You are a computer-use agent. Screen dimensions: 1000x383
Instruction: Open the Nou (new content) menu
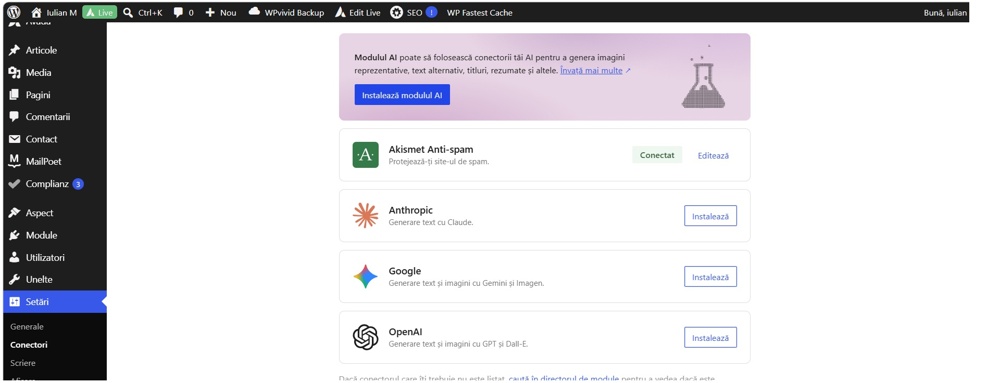[x=221, y=12]
